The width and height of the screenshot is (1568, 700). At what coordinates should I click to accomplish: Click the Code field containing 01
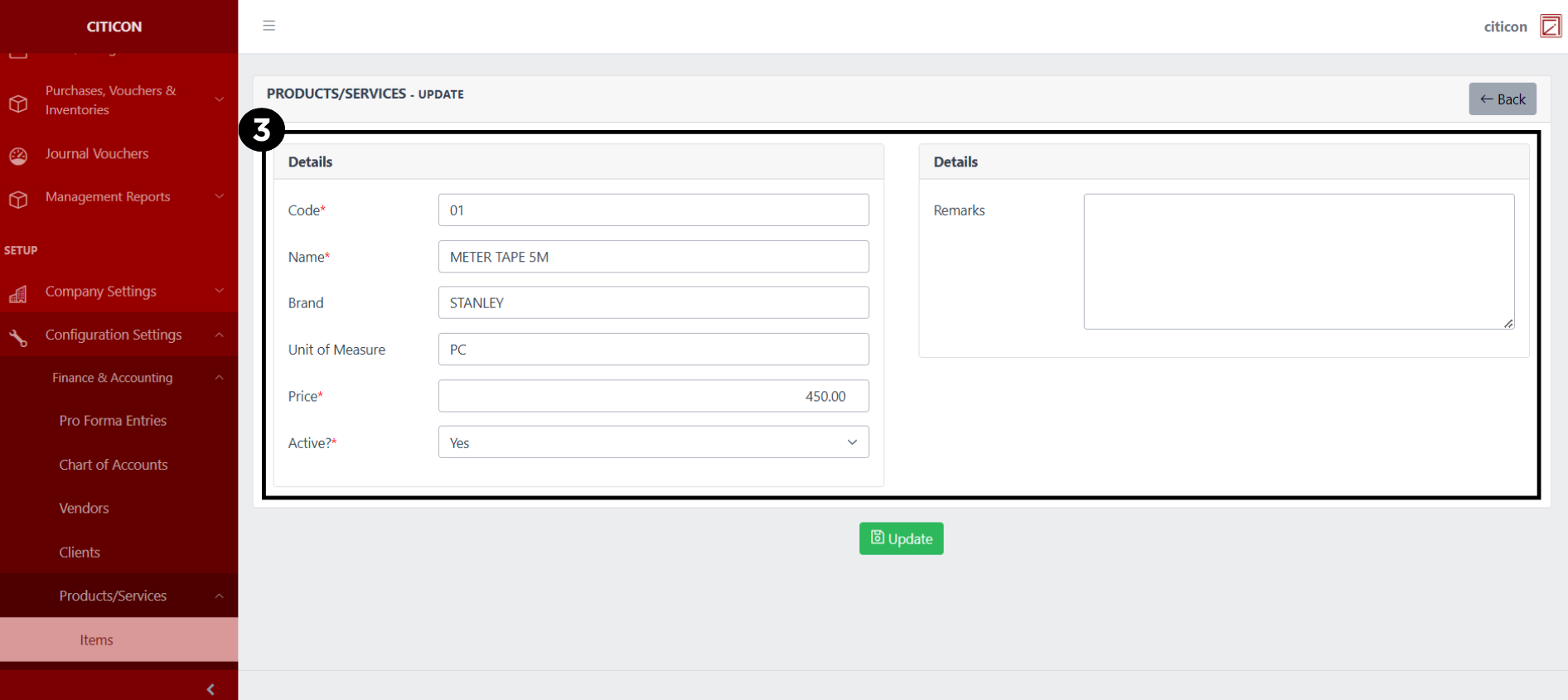(653, 210)
